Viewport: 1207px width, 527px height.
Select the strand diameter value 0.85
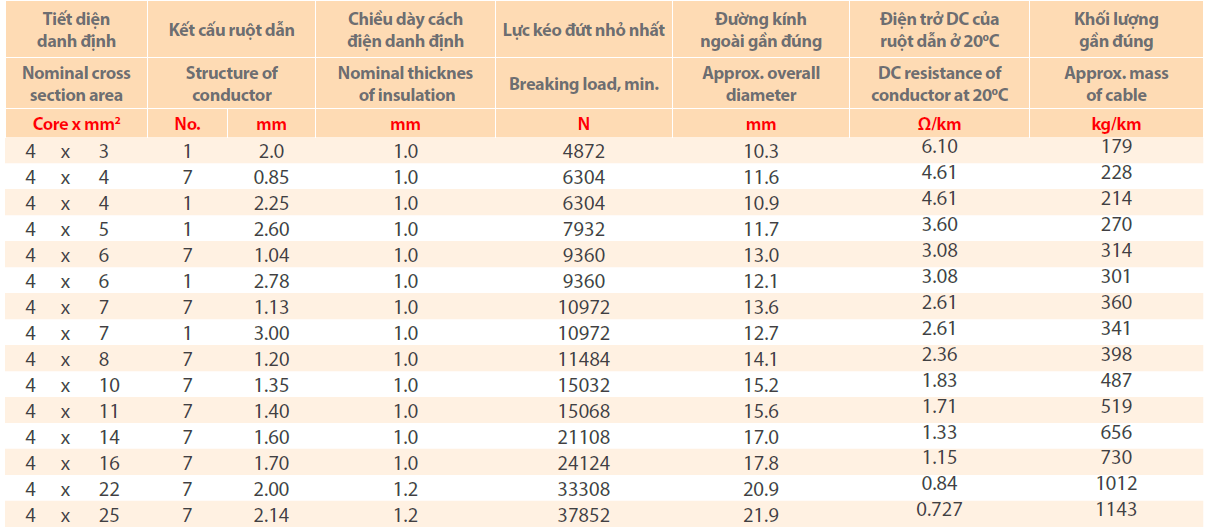coord(271,178)
